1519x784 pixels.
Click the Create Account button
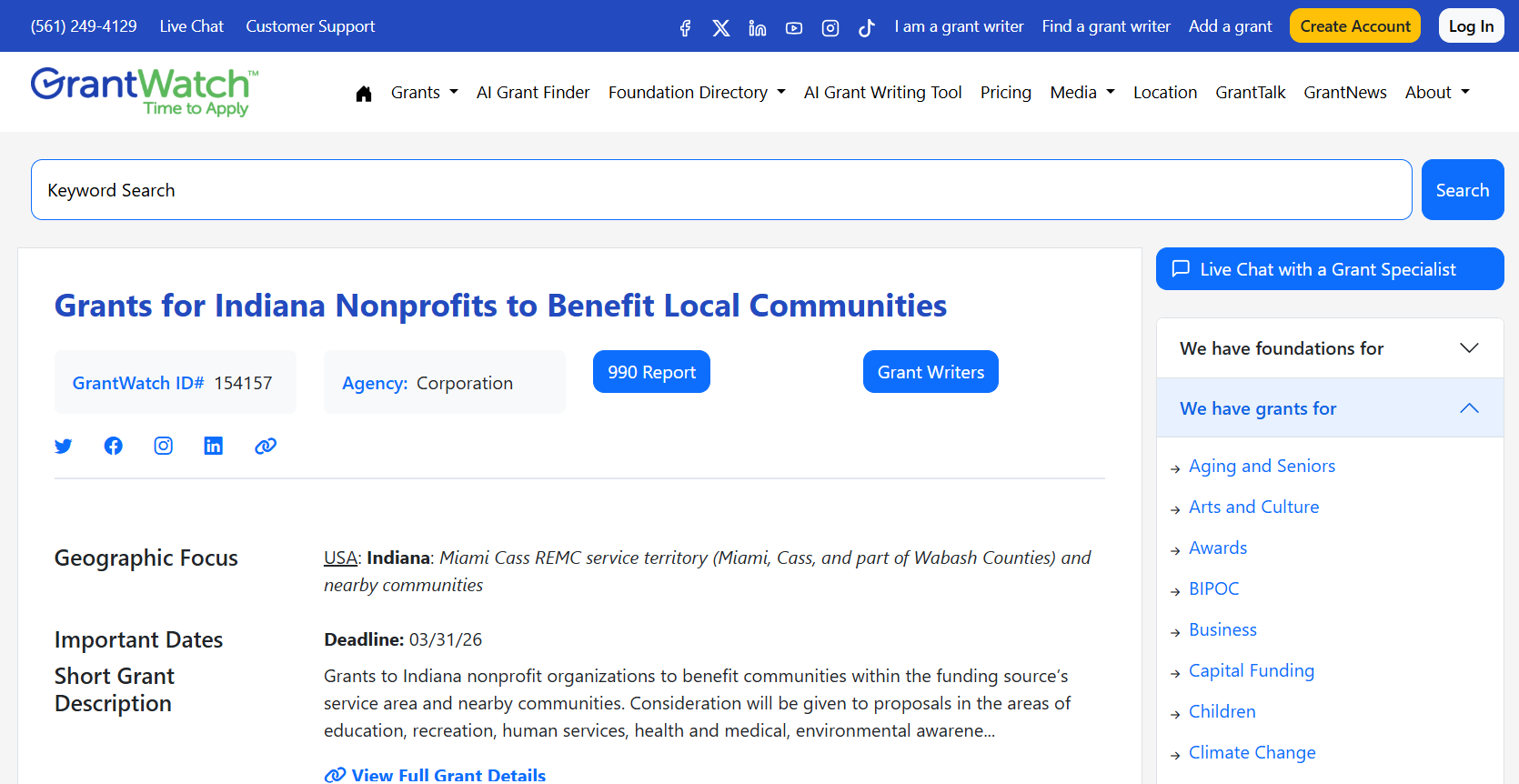point(1355,26)
